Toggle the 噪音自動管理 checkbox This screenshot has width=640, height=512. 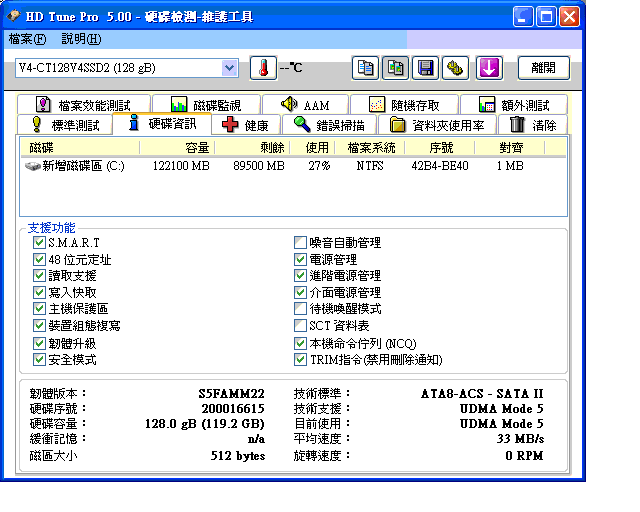(300, 243)
